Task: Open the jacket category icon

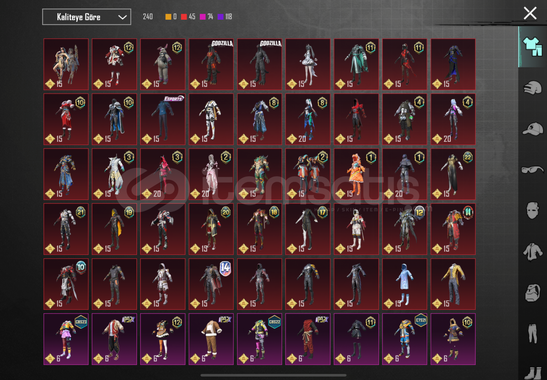Action: [x=533, y=251]
